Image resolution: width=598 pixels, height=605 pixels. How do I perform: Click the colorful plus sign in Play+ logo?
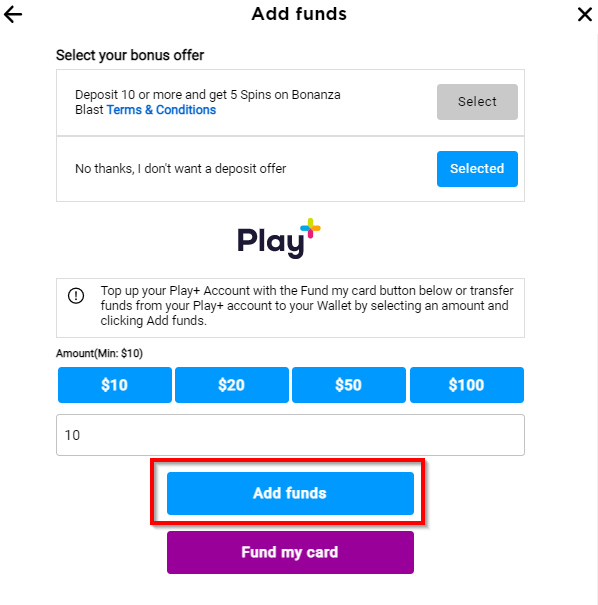pos(311,228)
